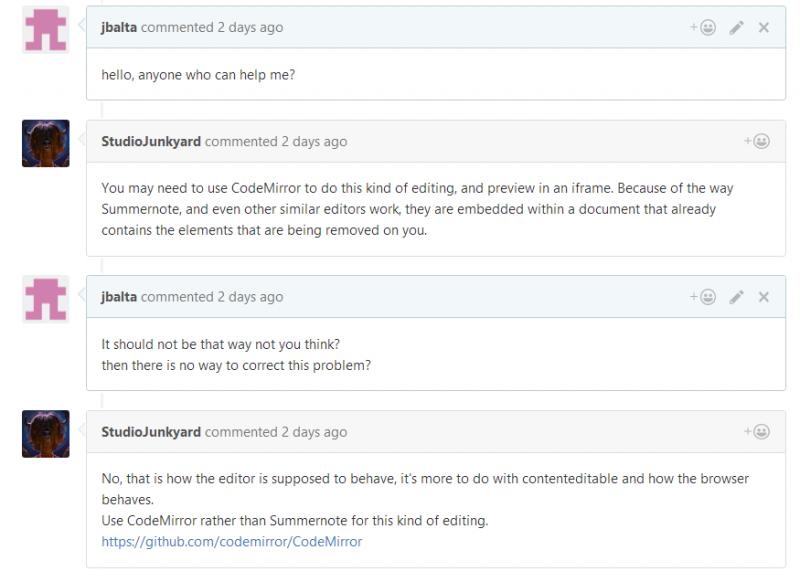This screenshot has height=571, width=800.
Task: Click jbalta's pink avatar beside second comment
Action: pos(45,299)
